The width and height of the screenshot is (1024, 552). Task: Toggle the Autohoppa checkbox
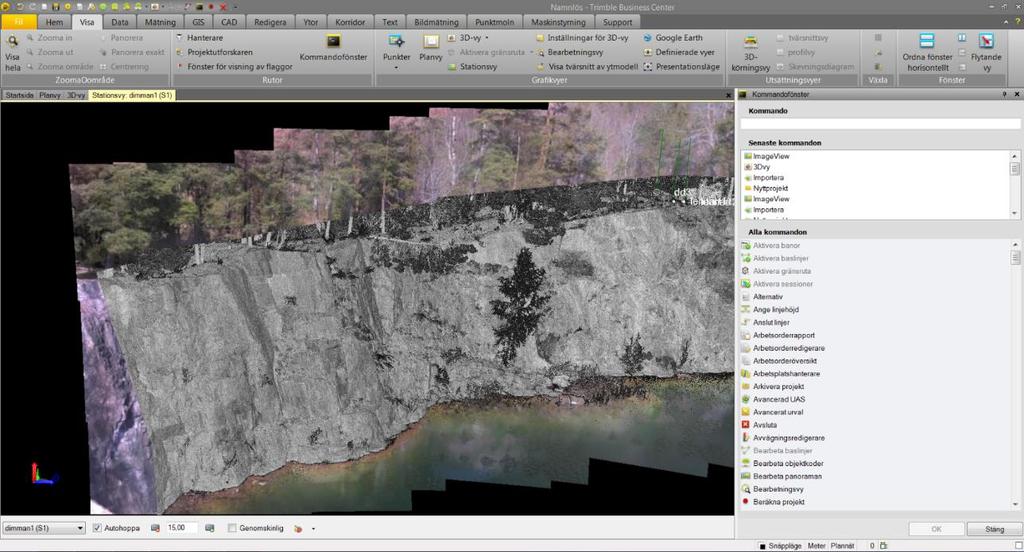point(97,528)
